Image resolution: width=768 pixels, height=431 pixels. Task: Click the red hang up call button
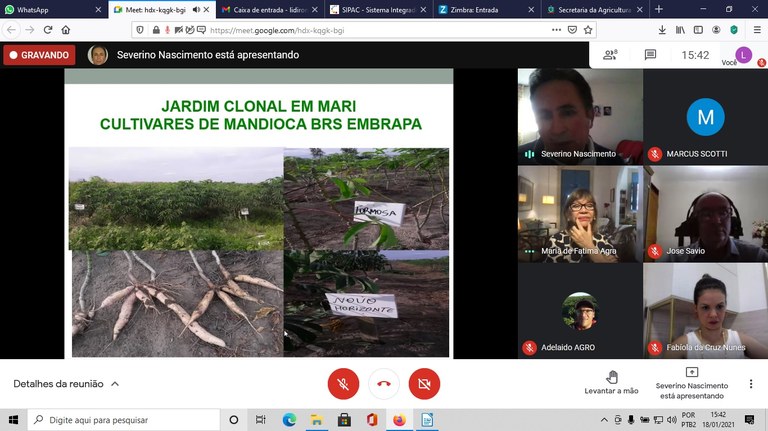pyautogui.click(x=383, y=383)
